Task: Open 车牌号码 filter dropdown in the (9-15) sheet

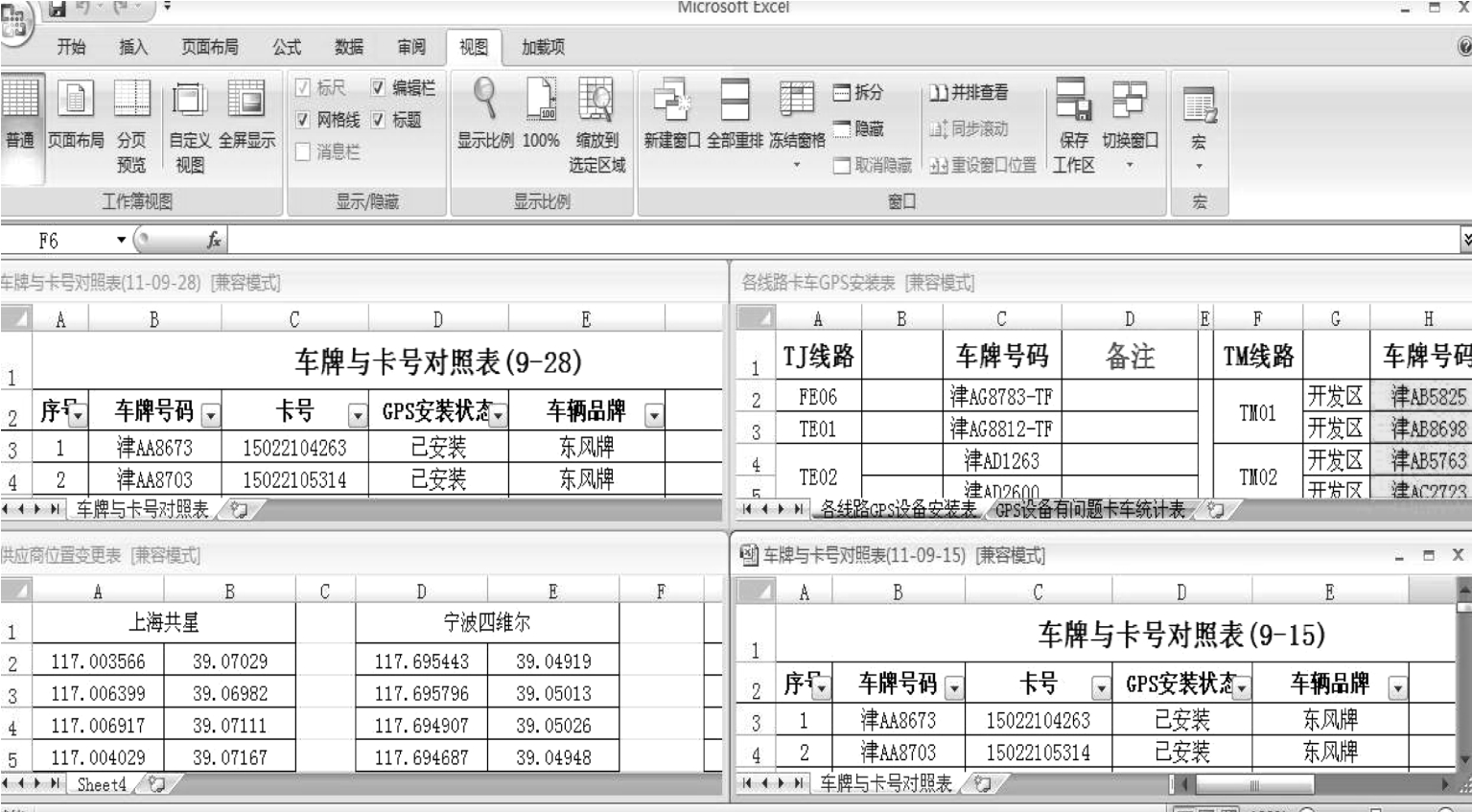Action: pyautogui.click(x=954, y=687)
